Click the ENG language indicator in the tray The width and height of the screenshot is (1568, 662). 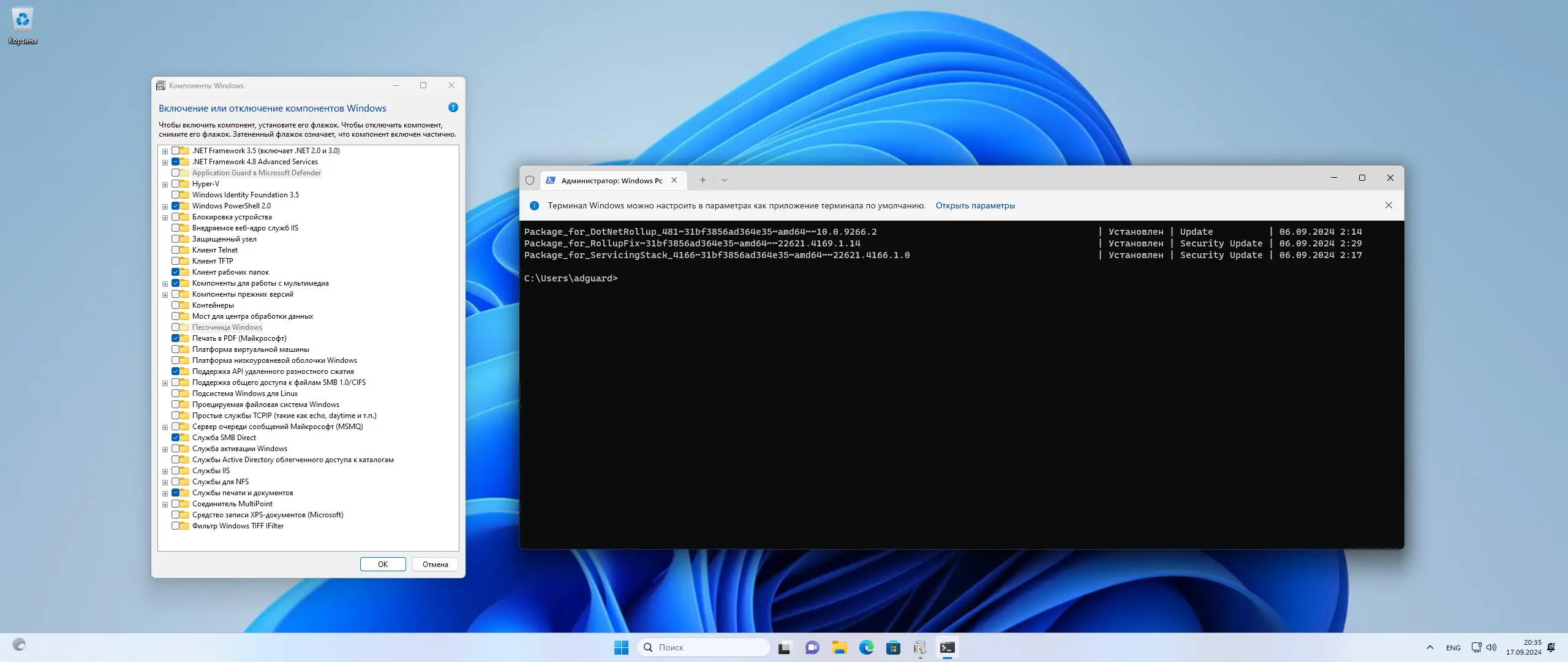click(1453, 647)
